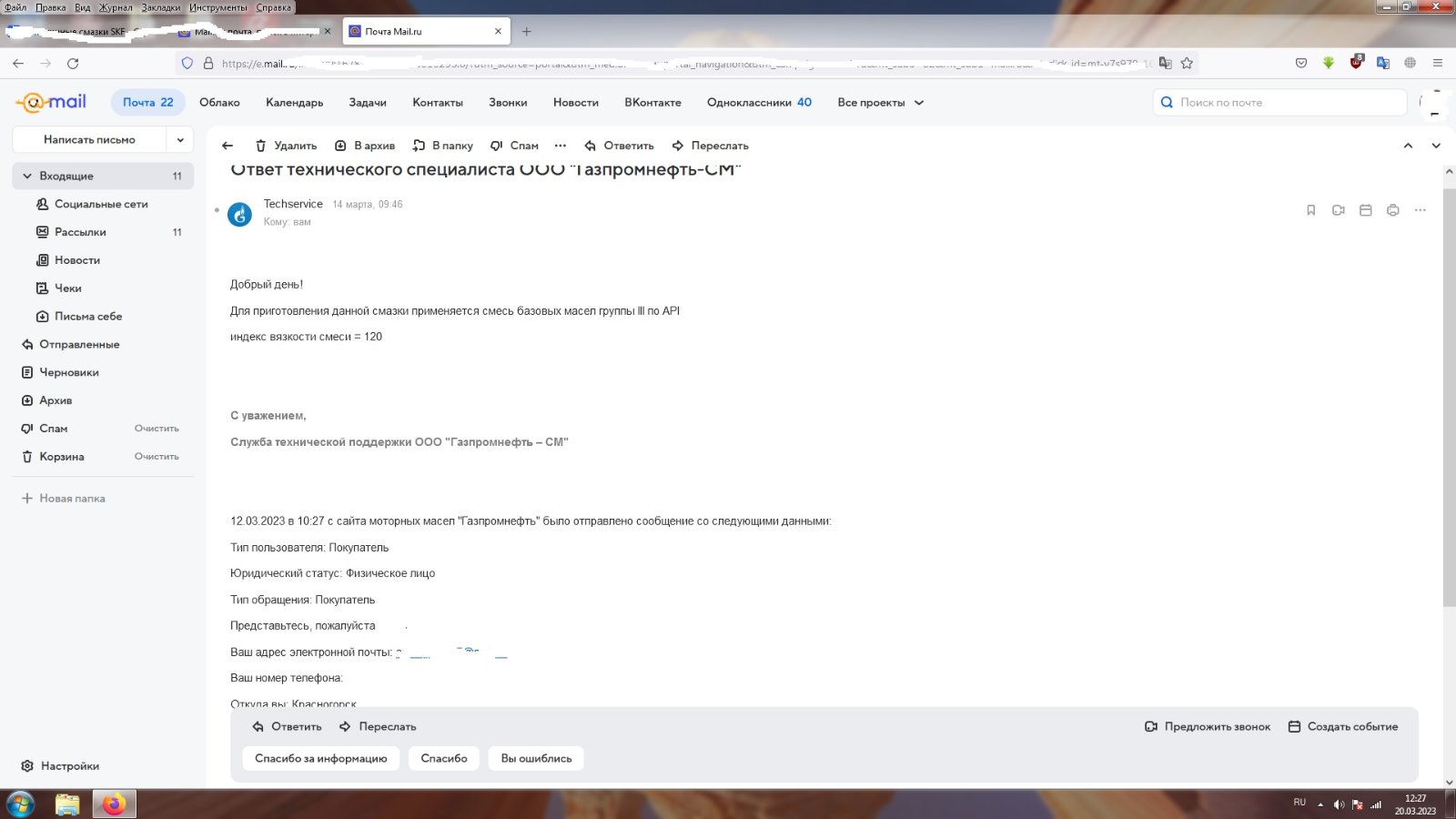Open Задачи in top navigation
Viewport: 1456px width, 819px height.
pos(368,103)
